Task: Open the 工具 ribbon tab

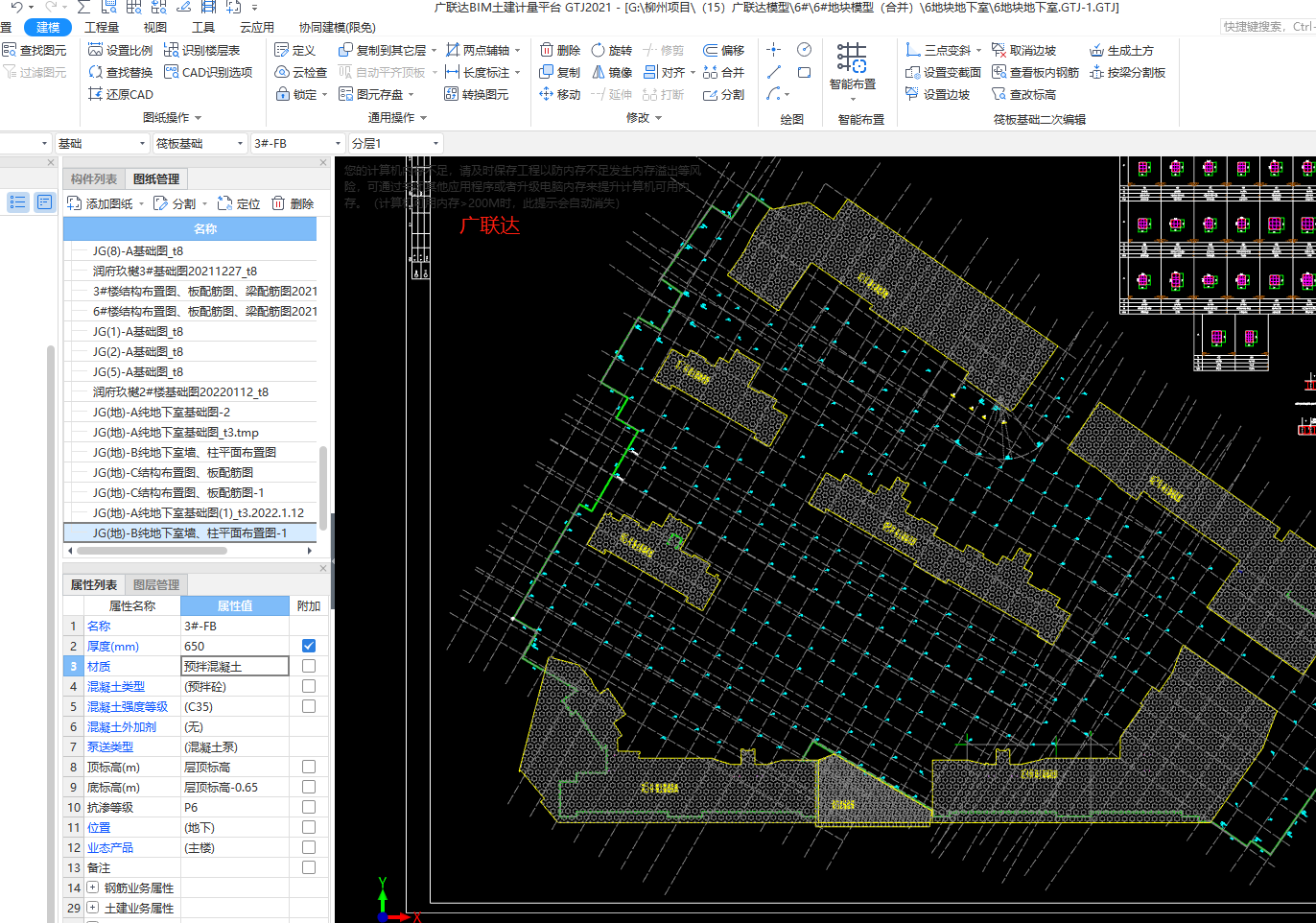Action: point(203,27)
